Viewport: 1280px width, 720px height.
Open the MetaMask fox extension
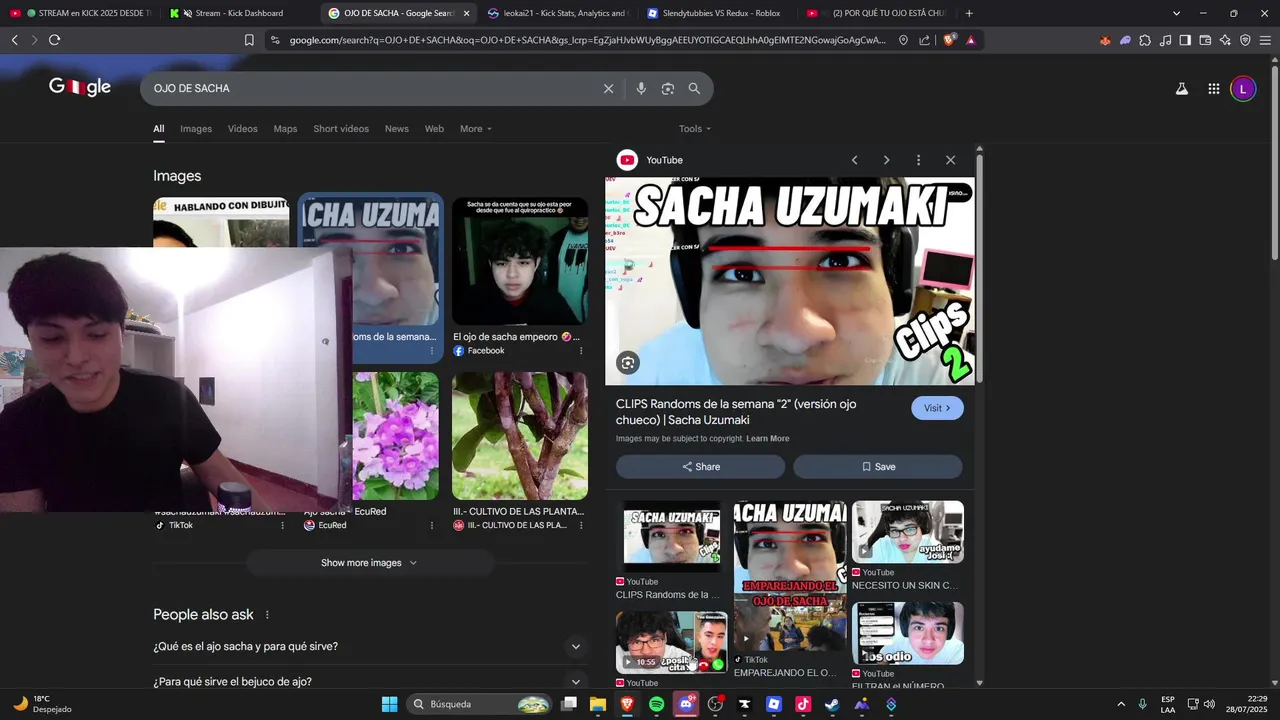coord(1105,40)
